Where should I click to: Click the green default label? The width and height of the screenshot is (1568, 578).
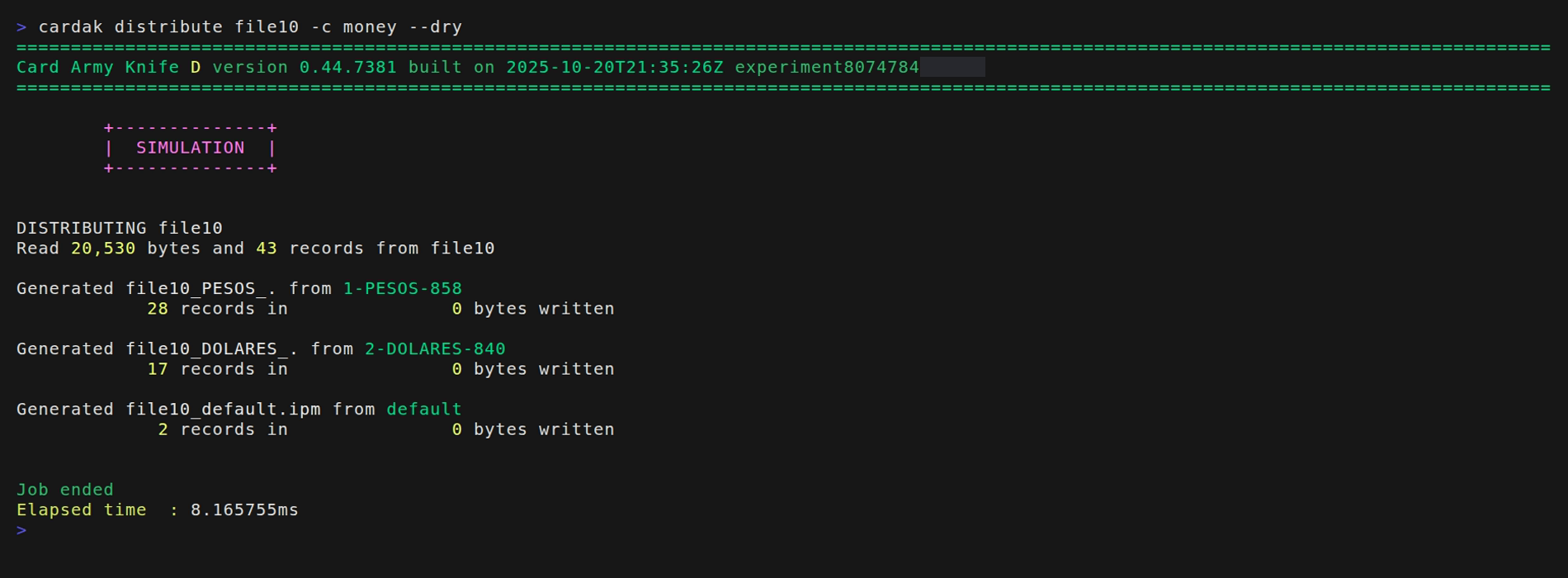pos(424,410)
